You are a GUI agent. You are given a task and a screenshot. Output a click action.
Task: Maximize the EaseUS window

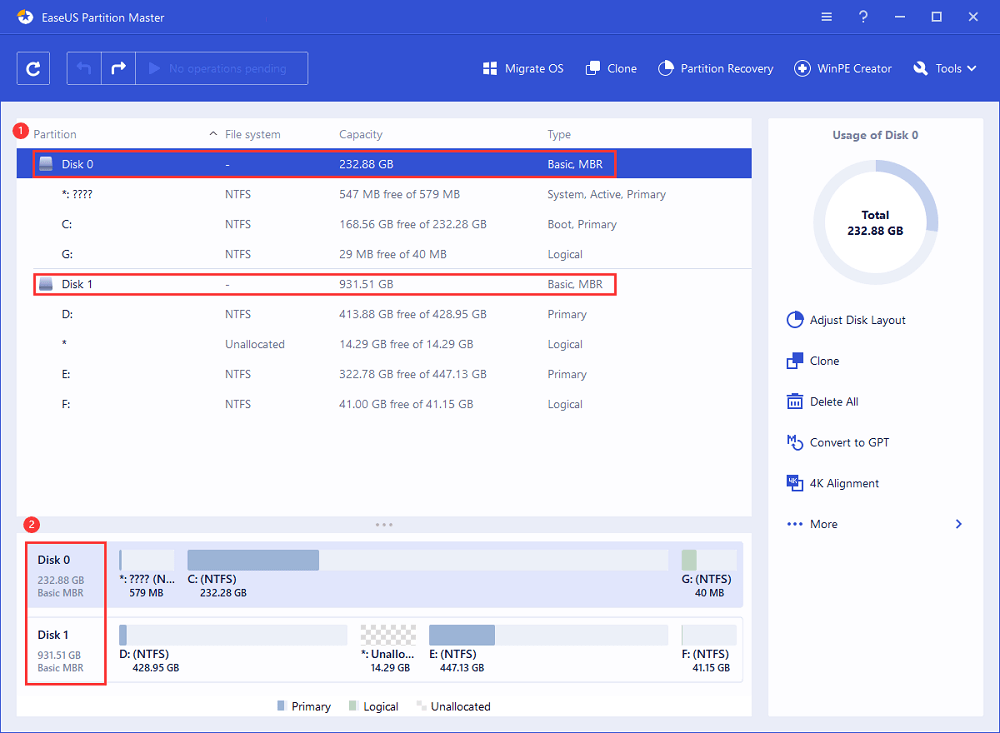tap(936, 17)
